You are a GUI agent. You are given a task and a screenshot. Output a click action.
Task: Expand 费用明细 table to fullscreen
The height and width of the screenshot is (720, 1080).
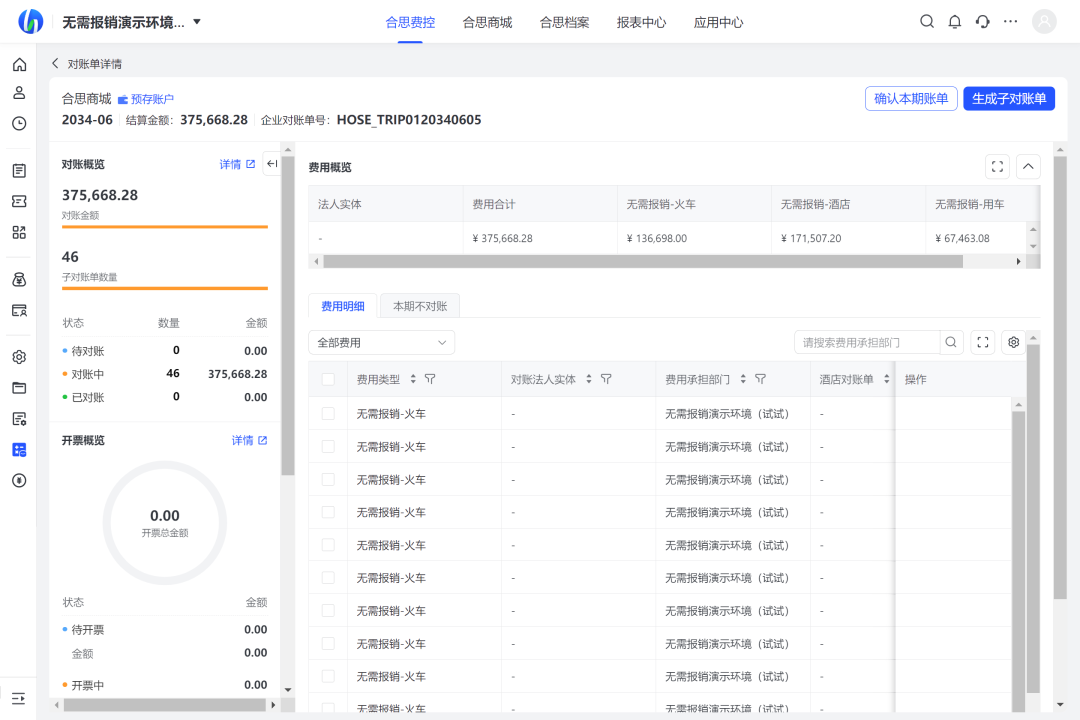983,342
